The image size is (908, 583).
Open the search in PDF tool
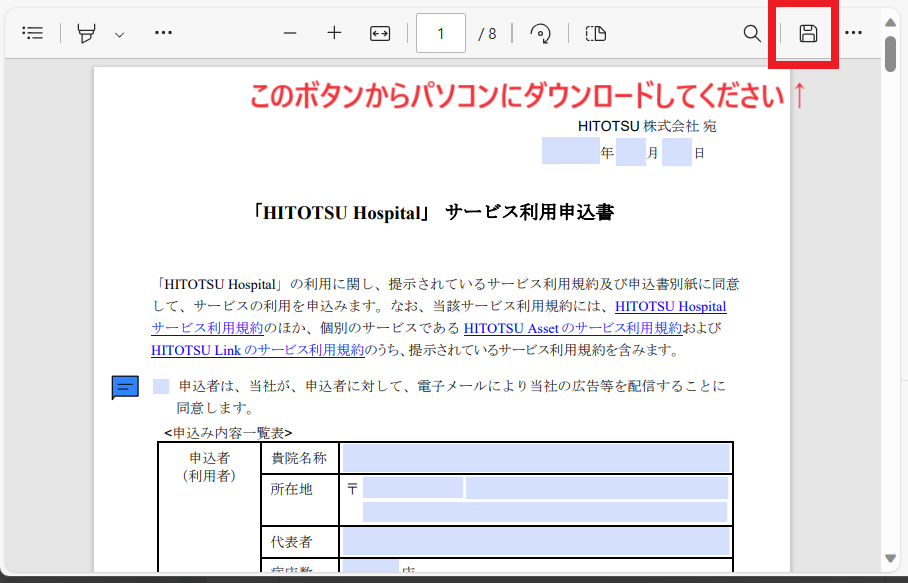(x=752, y=33)
